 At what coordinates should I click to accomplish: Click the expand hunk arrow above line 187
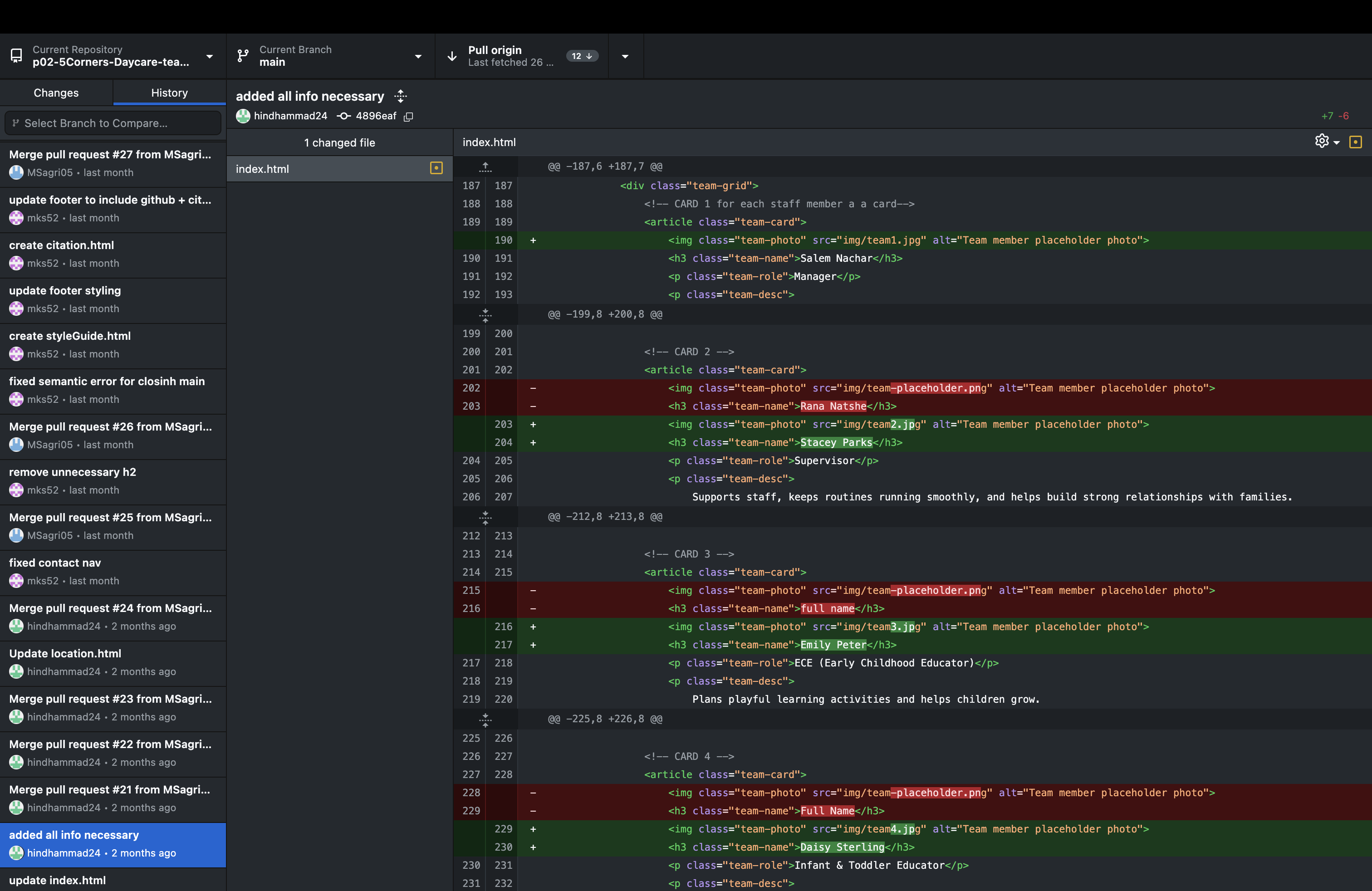(x=485, y=166)
